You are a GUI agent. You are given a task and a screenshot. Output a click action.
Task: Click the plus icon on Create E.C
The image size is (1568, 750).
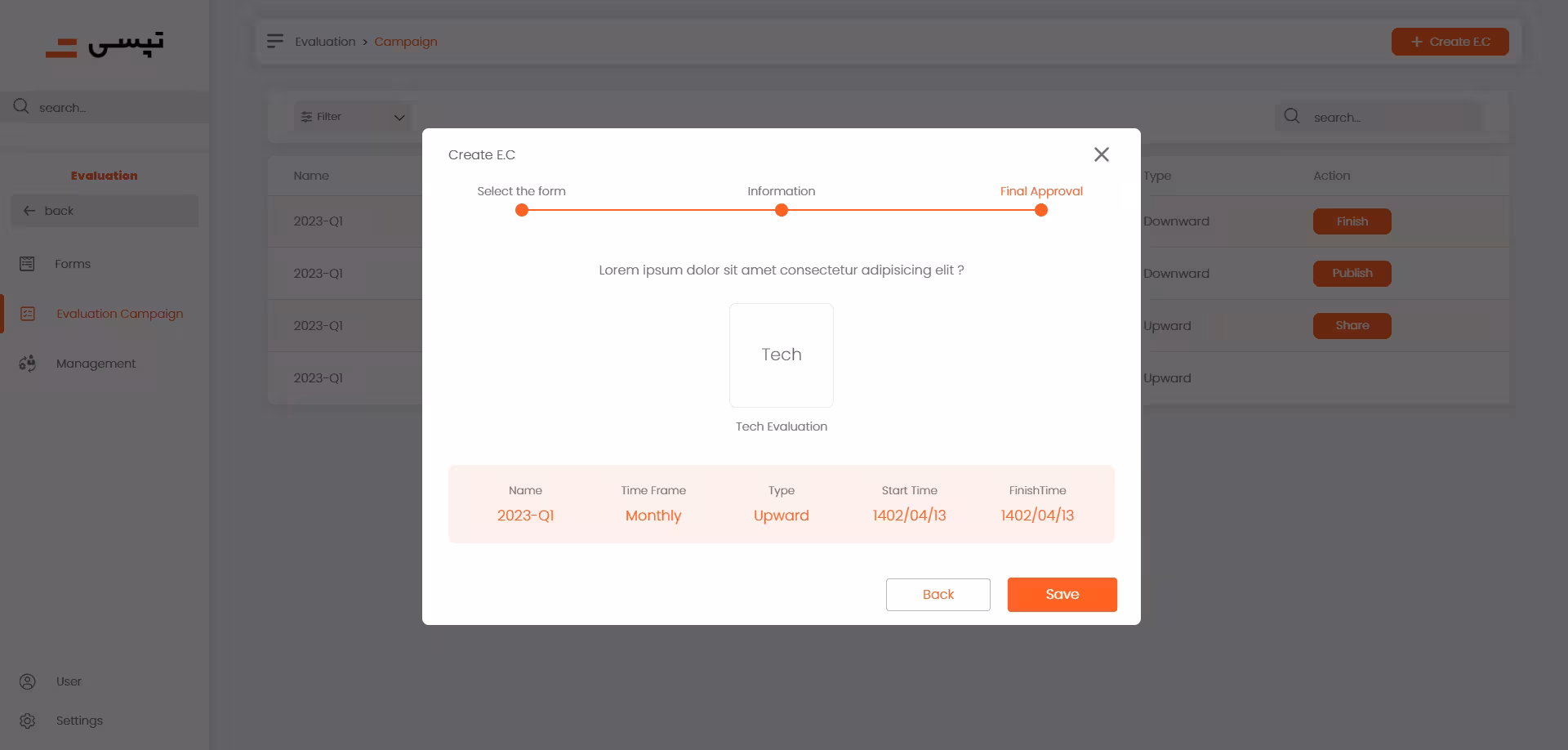1417,42
